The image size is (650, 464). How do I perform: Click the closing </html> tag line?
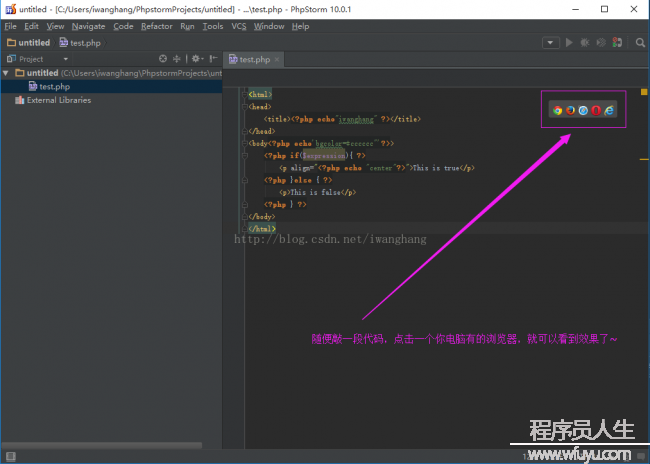[262, 228]
